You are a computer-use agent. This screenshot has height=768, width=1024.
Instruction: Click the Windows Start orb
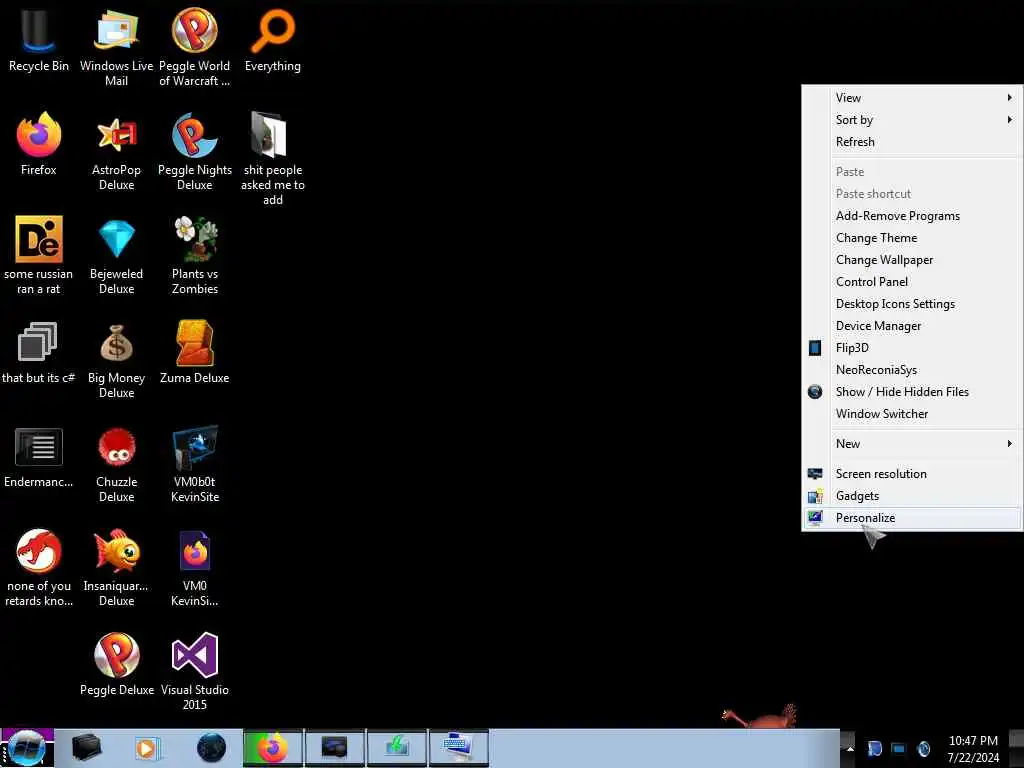[x=26, y=748]
